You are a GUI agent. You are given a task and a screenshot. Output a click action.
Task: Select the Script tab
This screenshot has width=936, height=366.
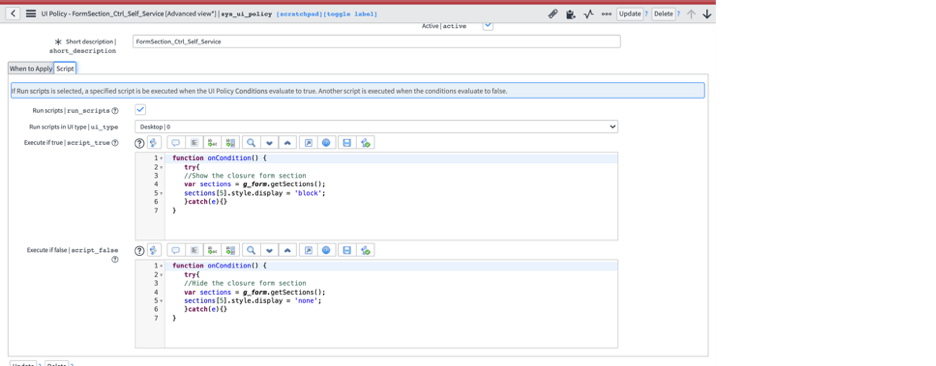65,69
